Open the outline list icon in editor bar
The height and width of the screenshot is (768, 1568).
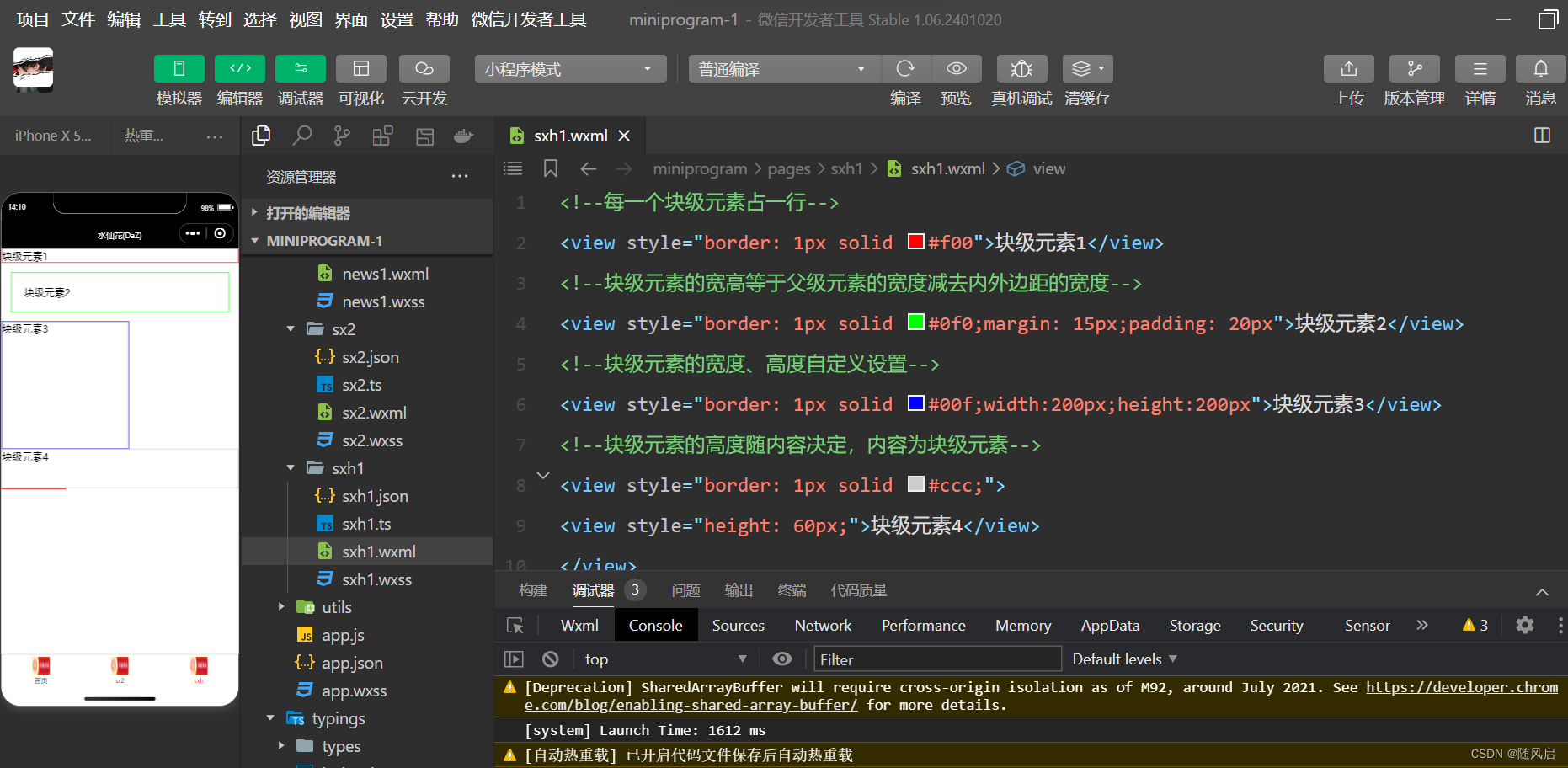[513, 168]
